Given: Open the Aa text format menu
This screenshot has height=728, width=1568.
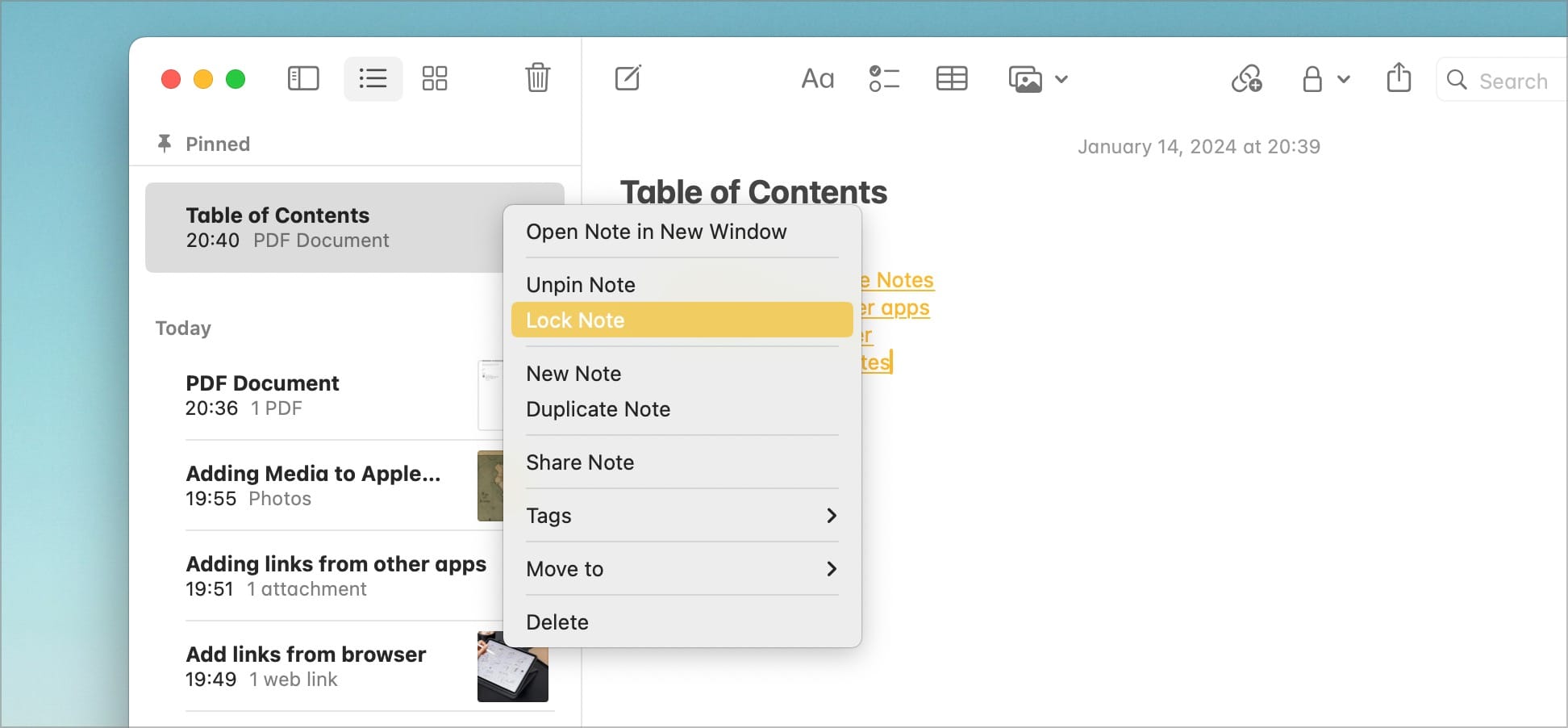Looking at the screenshot, I should pyautogui.click(x=817, y=79).
